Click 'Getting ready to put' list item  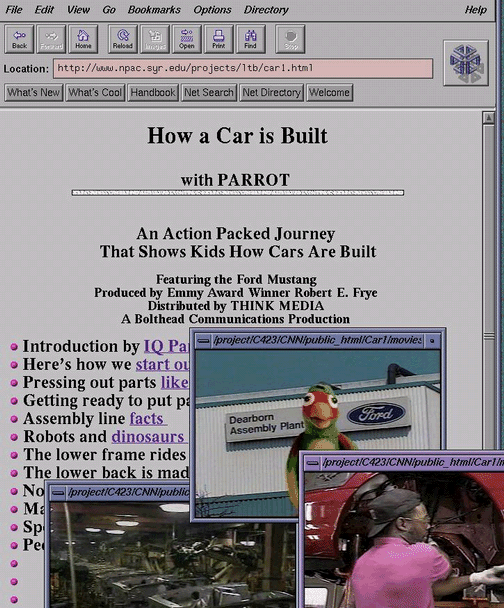tap(106, 401)
